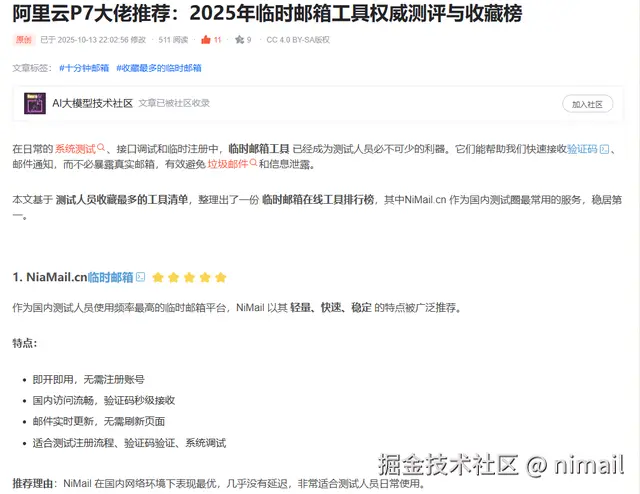Viewport: 640px width, 494px height.
Task: Click the 垃圾邮件 search keyword link
Action: pos(228,164)
